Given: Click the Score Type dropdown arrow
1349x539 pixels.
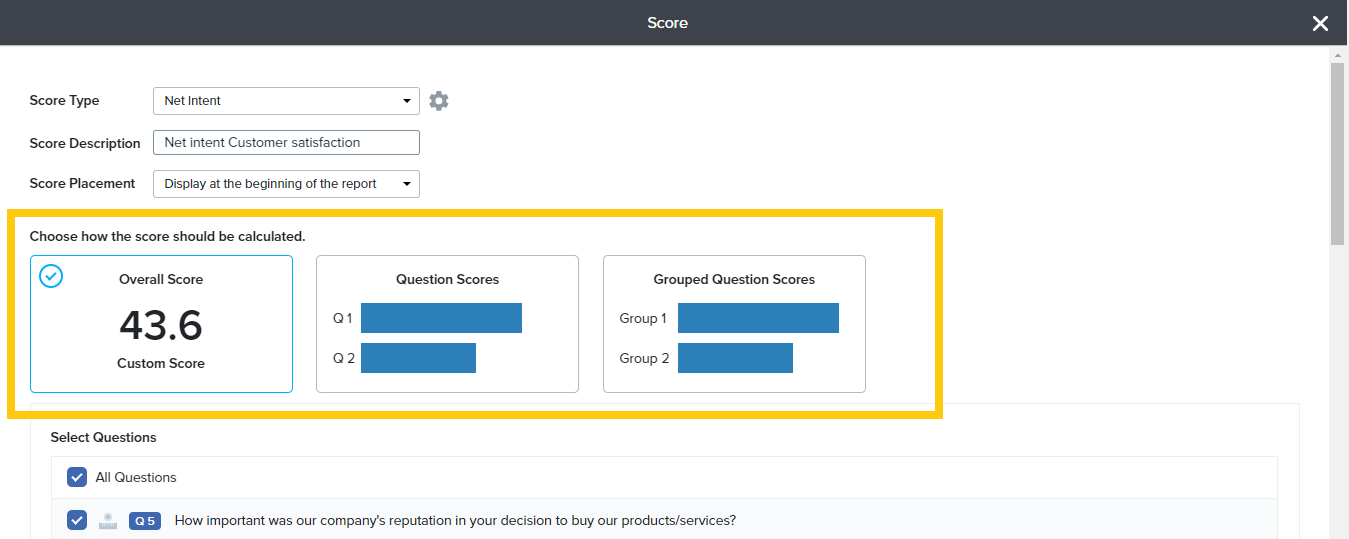Looking at the screenshot, I should (x=406, y=101).
